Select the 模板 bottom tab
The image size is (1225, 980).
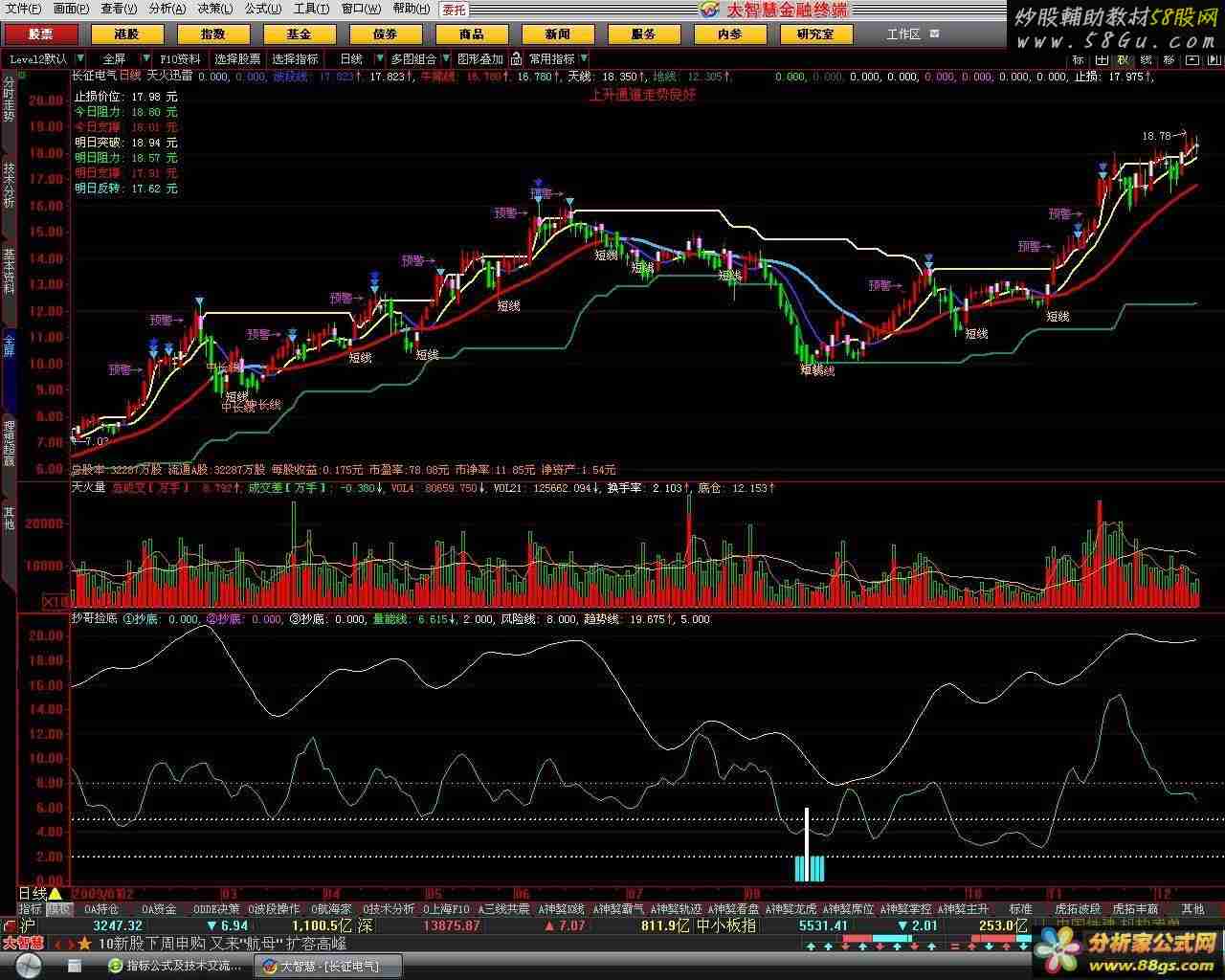pos(59,909)
